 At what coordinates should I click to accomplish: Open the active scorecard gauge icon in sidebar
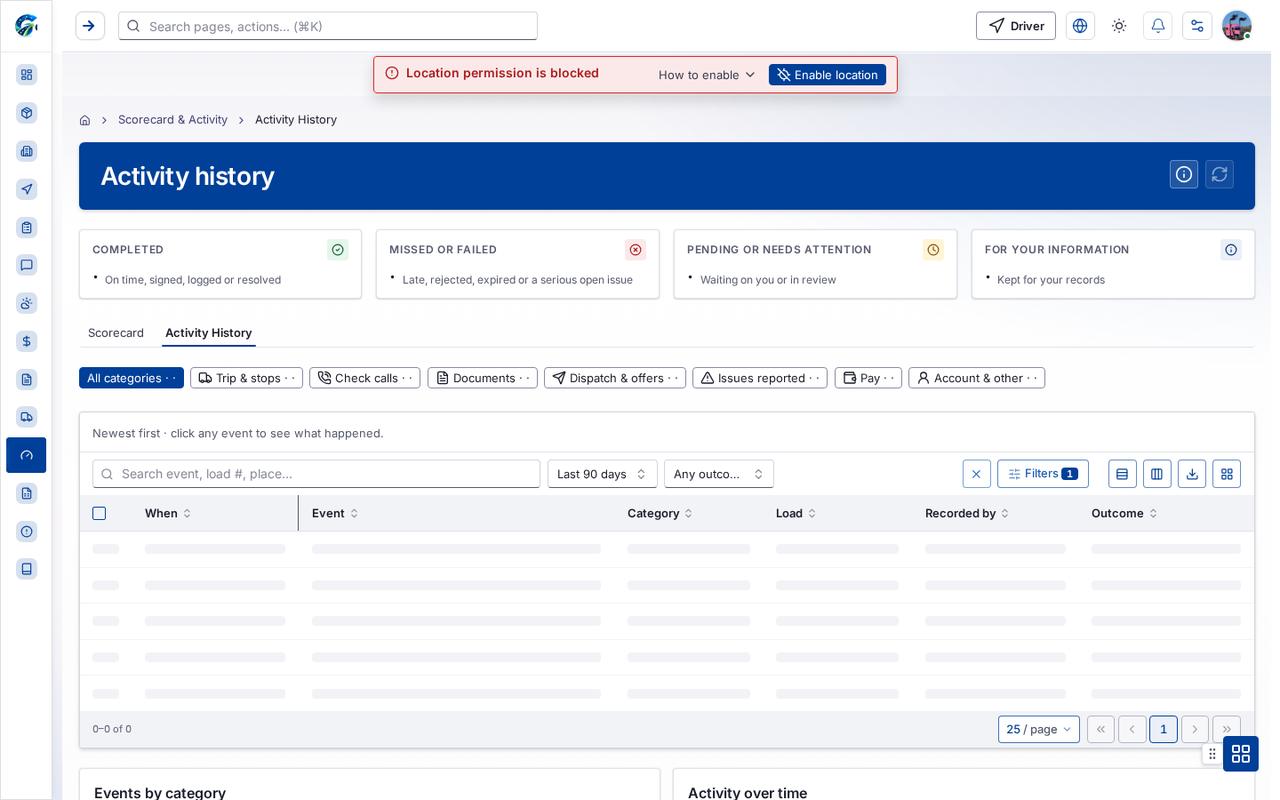pos(26,455)
